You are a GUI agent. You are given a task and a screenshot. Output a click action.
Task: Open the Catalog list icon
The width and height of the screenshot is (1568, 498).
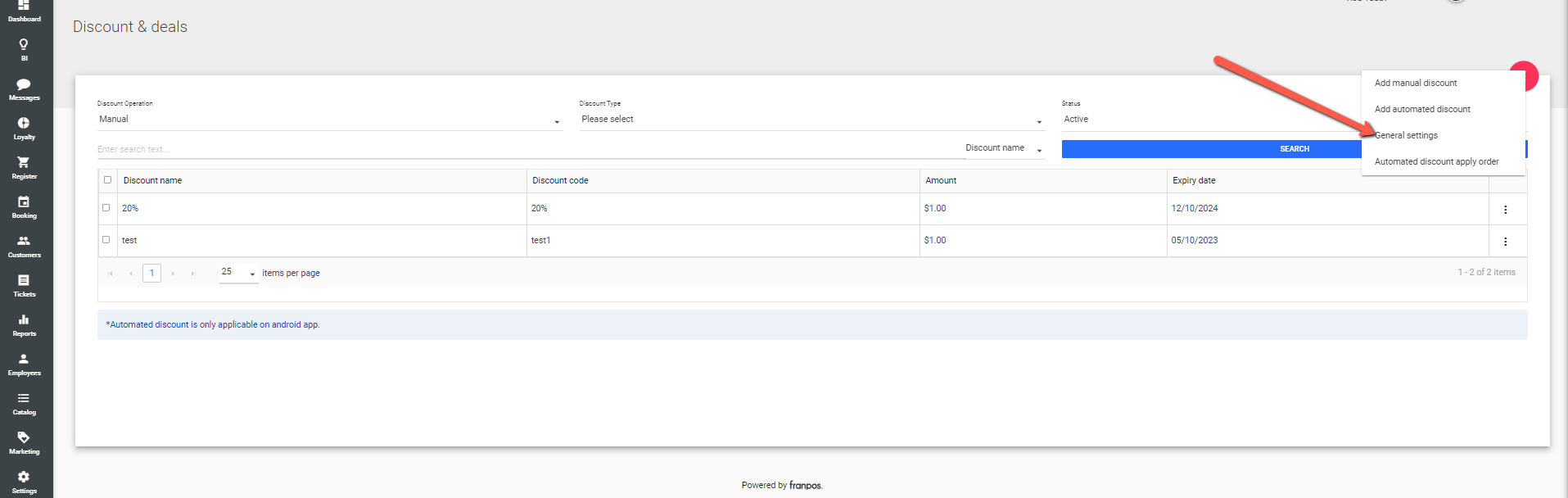24,404
